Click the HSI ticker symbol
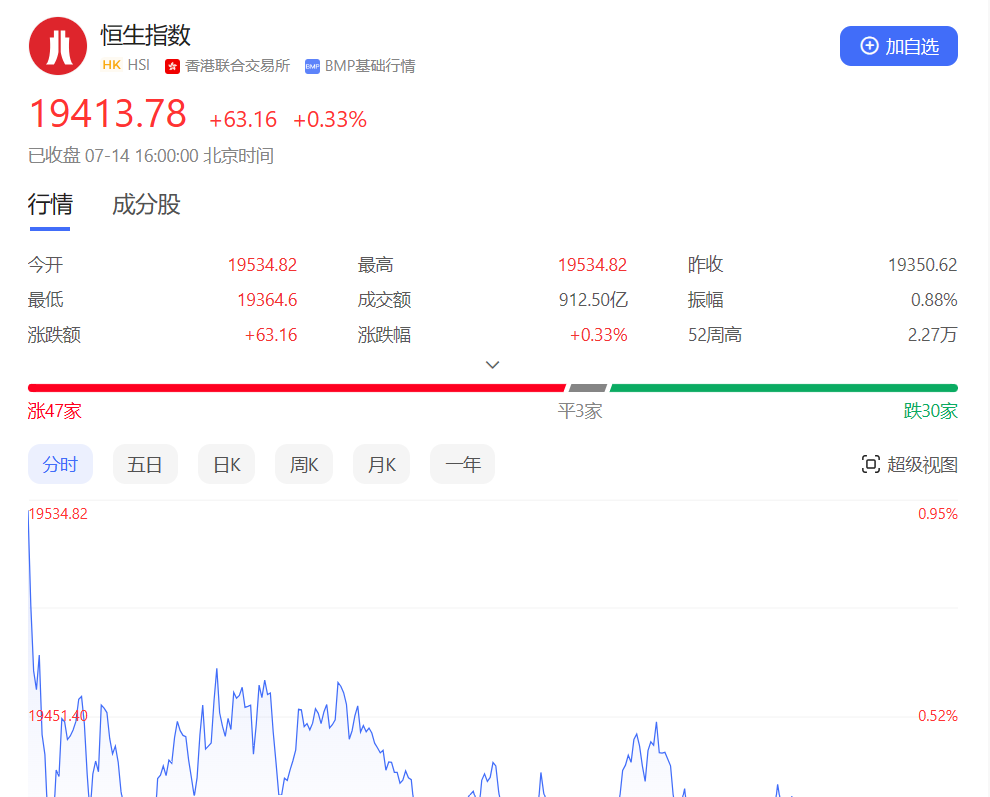The image size is (990, 797). coord(138,65)
